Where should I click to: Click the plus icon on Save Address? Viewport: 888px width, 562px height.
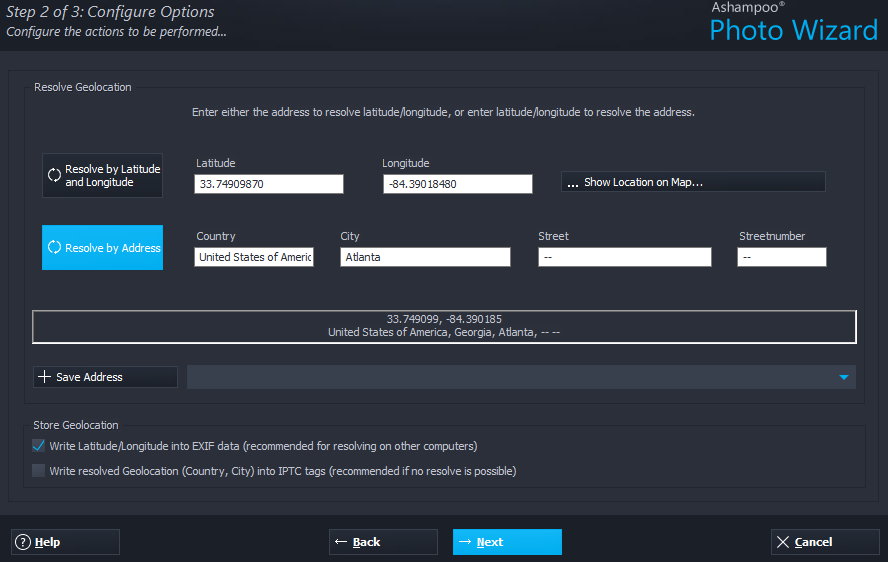[x=44, y=377]
